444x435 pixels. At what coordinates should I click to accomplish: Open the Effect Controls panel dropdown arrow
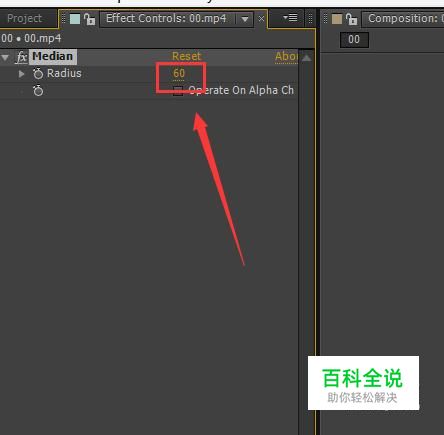point(245,19)
